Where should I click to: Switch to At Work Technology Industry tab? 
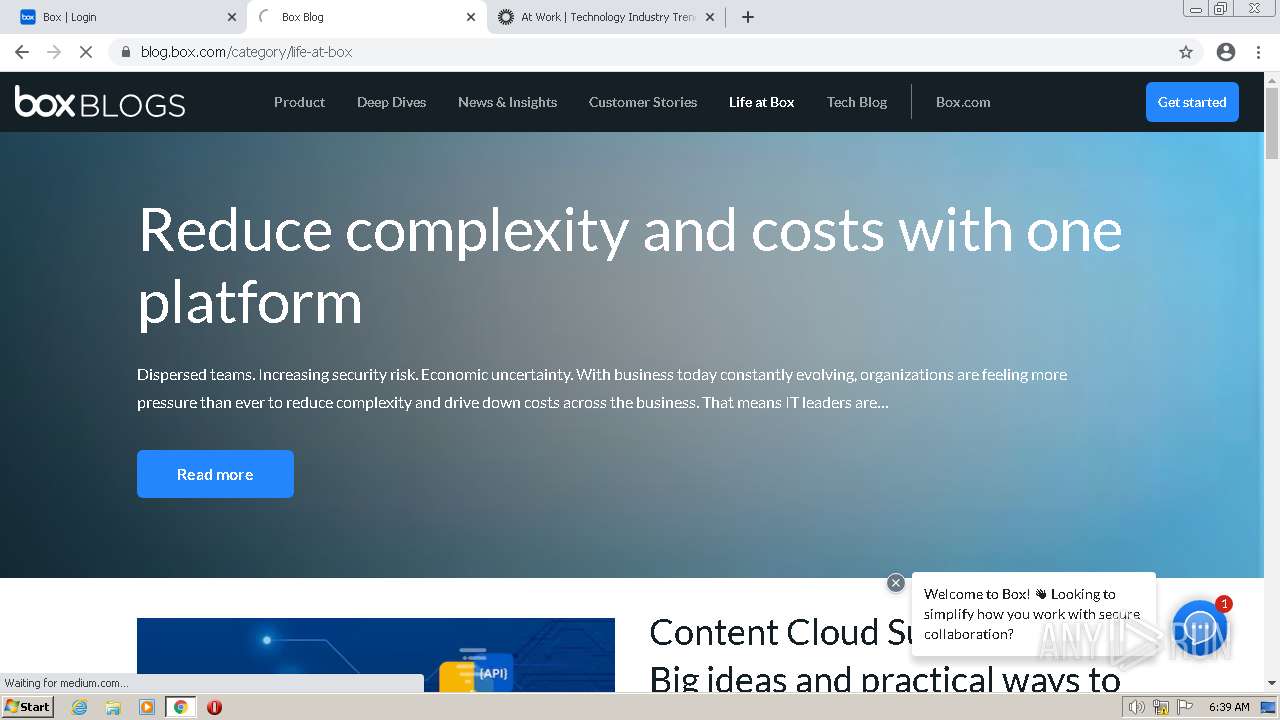[x=606, y=17]
